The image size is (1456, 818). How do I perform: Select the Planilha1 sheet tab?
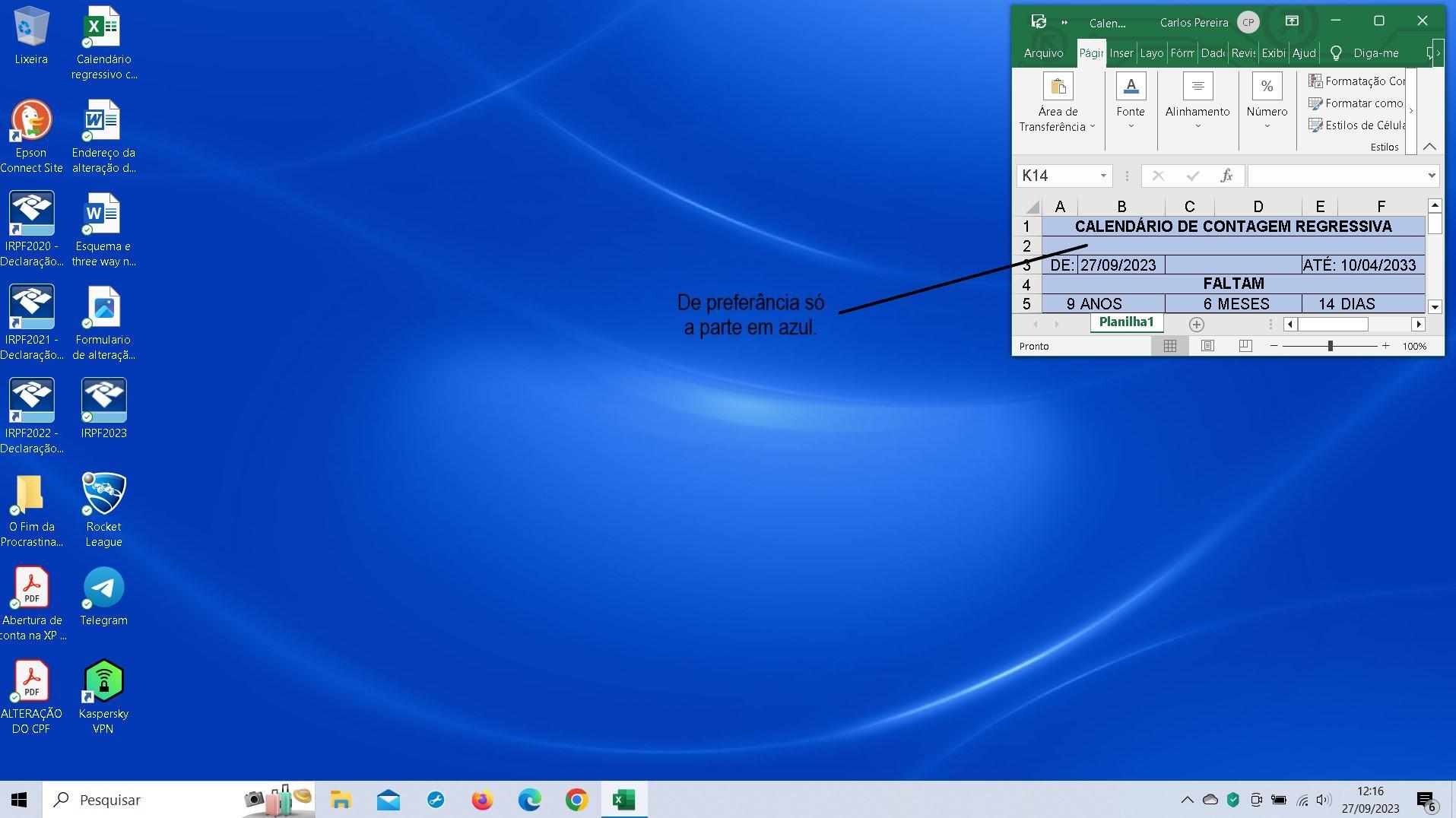tap(1126, 322)
